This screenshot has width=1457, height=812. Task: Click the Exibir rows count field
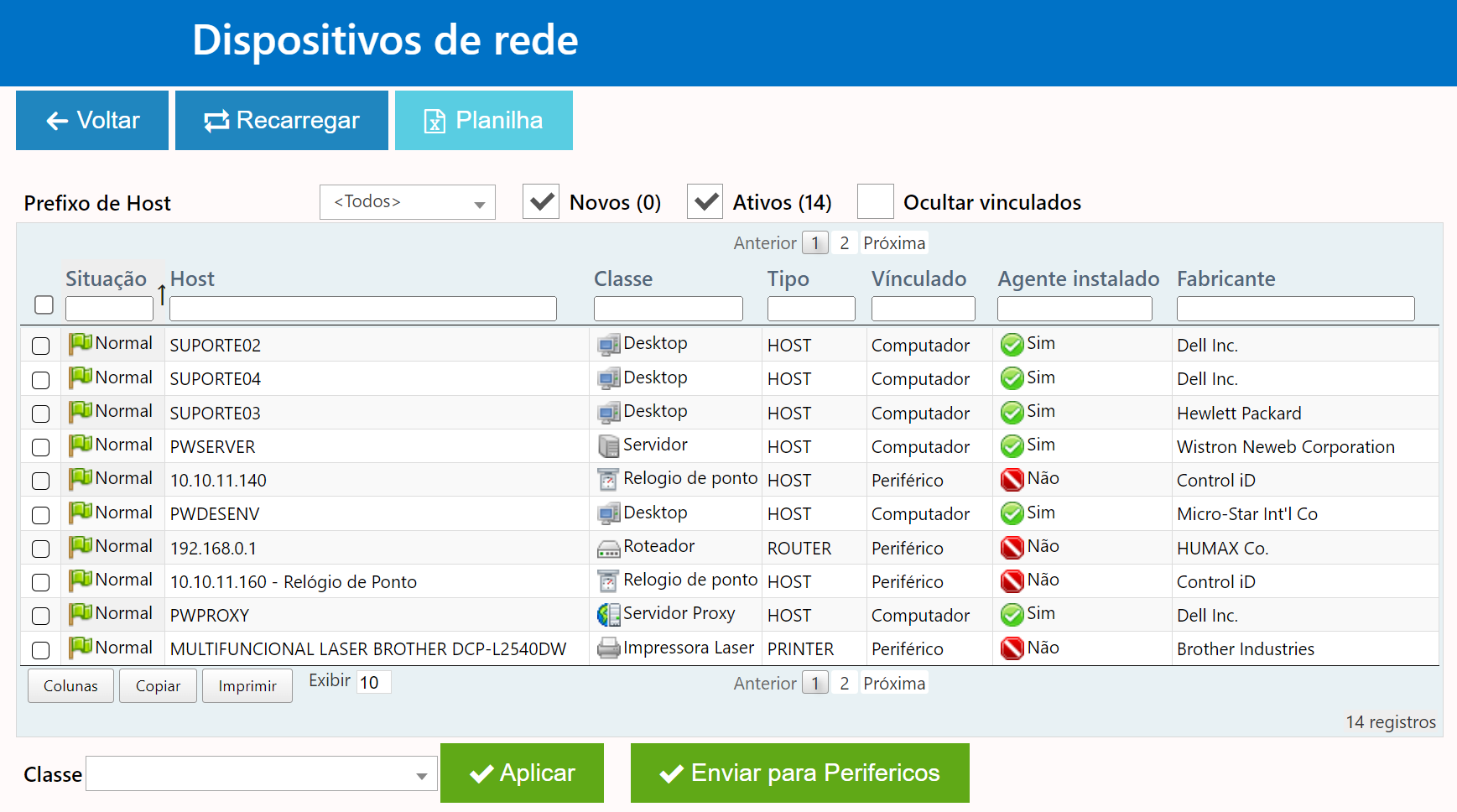[374, 683]
